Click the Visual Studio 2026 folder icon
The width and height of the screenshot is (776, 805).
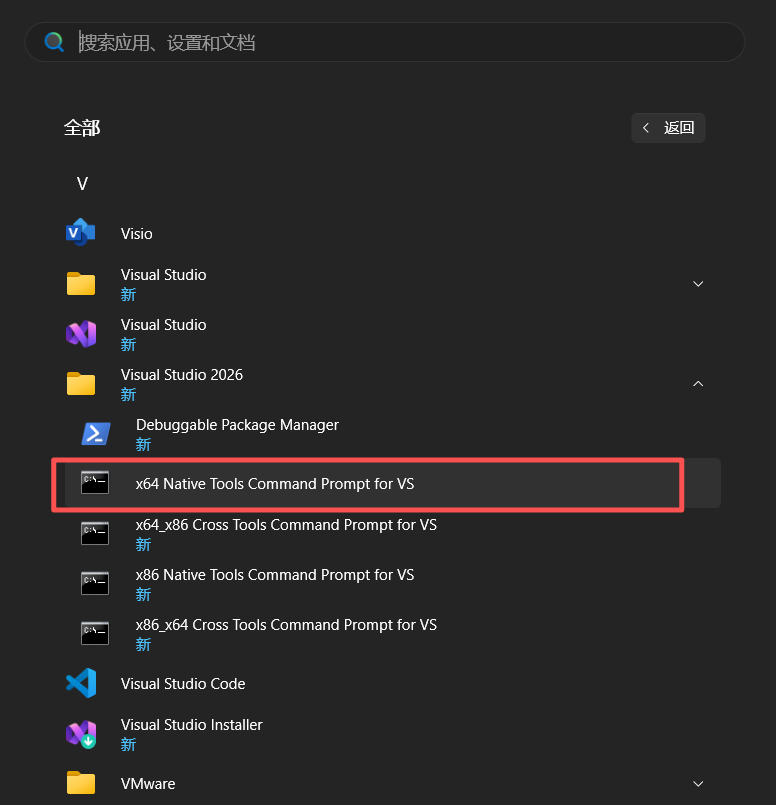coord(81,383)
